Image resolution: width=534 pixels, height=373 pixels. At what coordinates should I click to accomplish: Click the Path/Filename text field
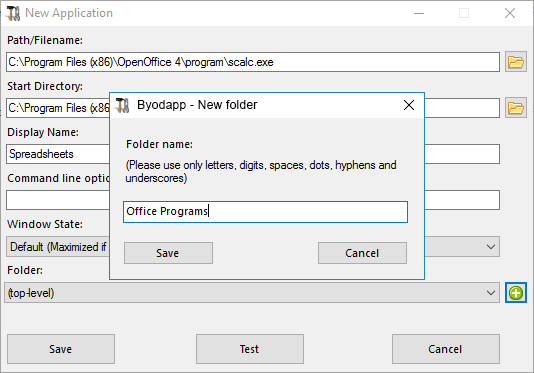point(253,62)
